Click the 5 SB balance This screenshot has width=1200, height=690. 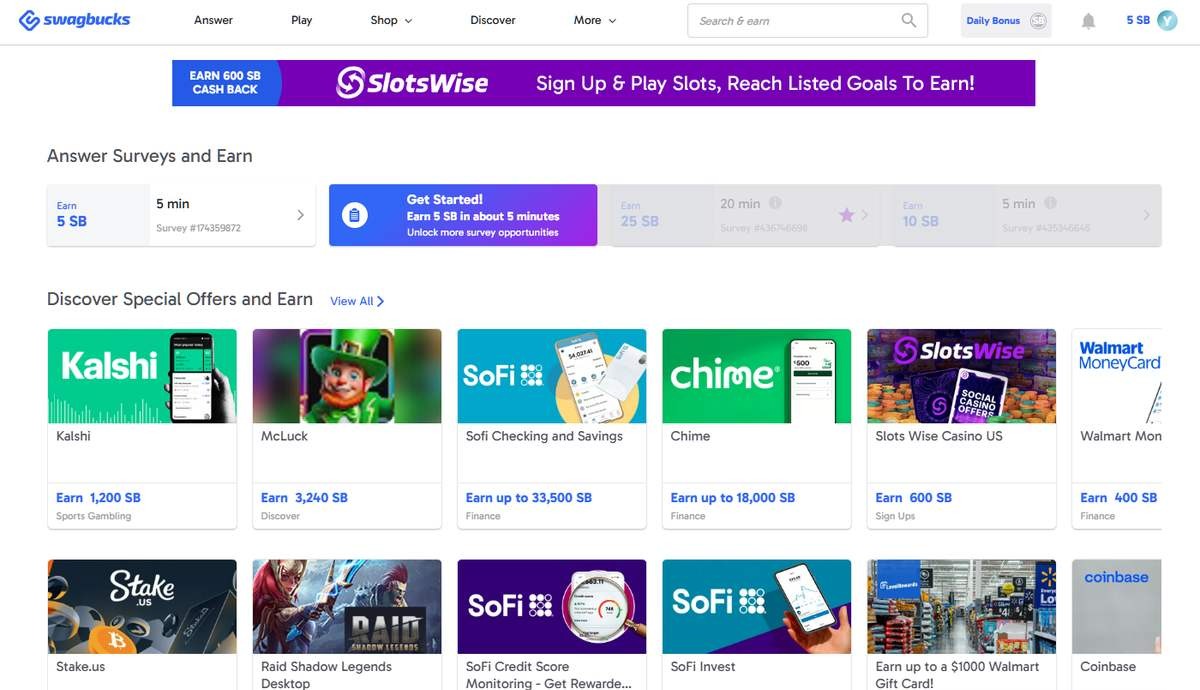[x=1138, y=20]
